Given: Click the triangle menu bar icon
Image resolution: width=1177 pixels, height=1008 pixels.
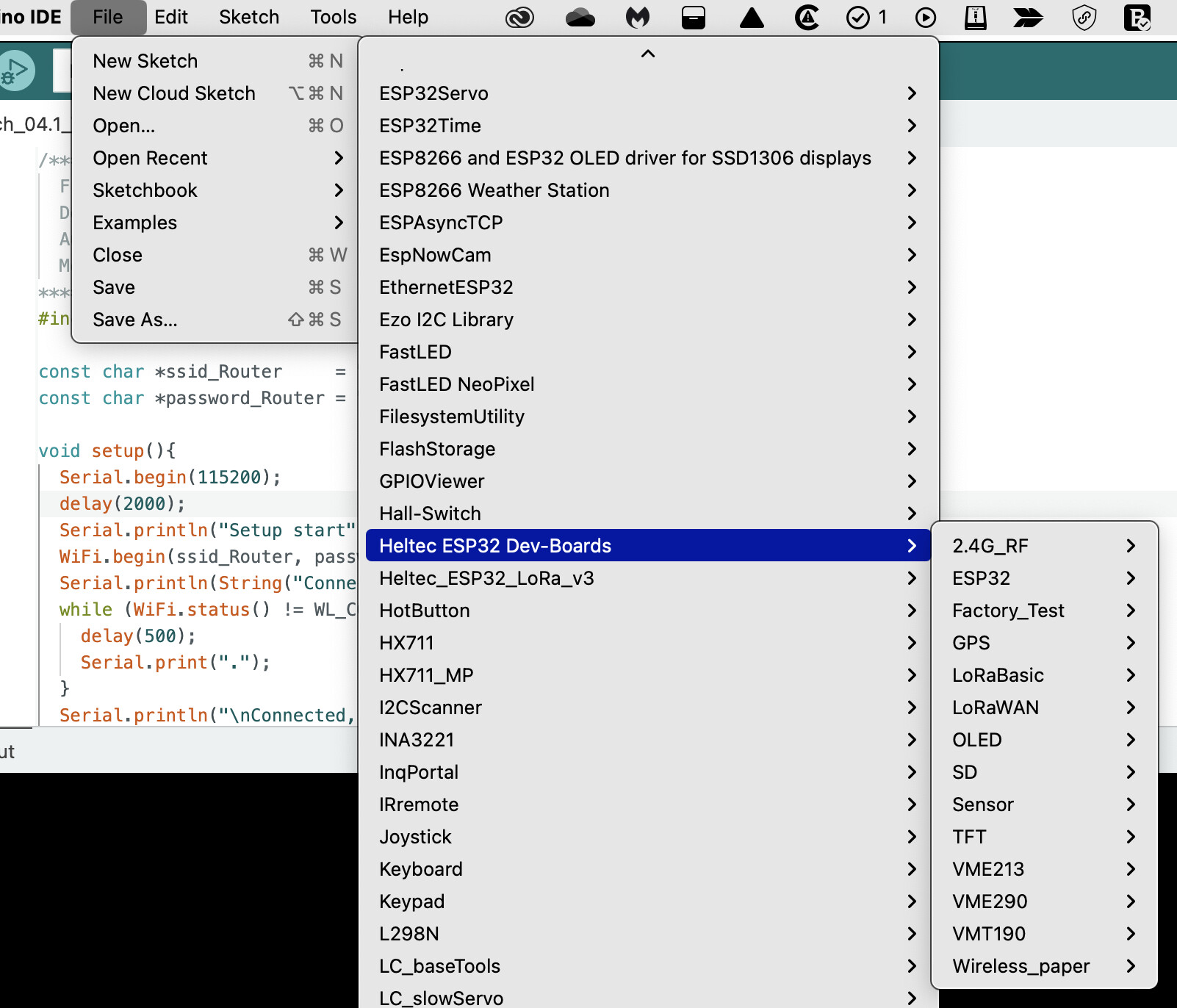Looking at the screenshot, I should (x=752, y=17).
